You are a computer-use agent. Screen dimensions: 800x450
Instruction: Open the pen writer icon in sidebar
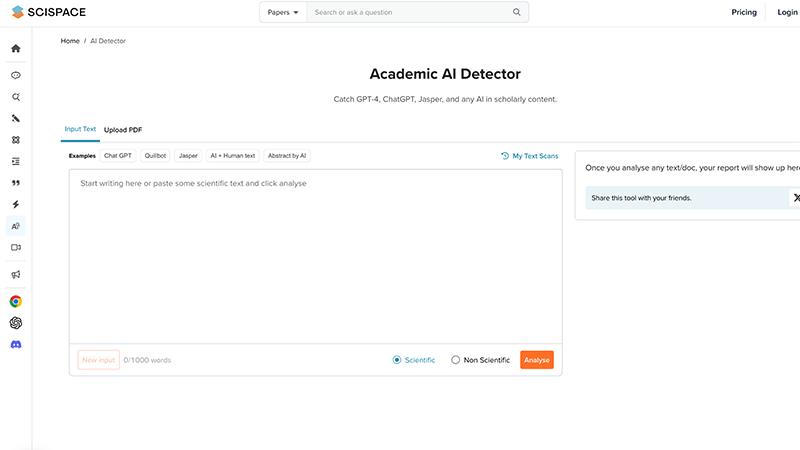[x=16, y=118]
